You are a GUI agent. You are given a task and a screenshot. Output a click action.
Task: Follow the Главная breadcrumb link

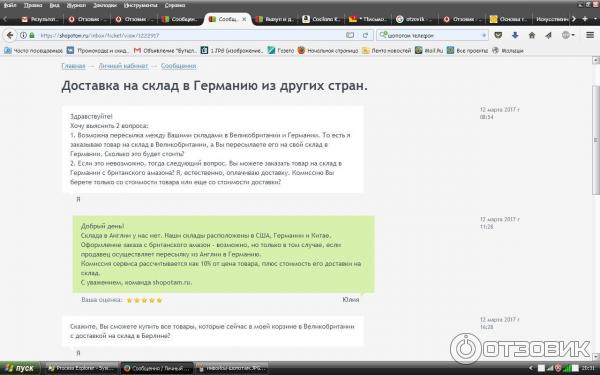[x=73, y=66]
